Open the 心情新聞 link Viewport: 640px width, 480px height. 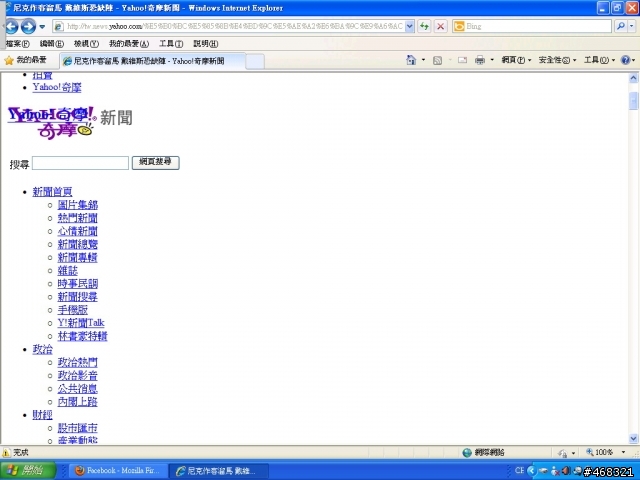pos(78,231)
